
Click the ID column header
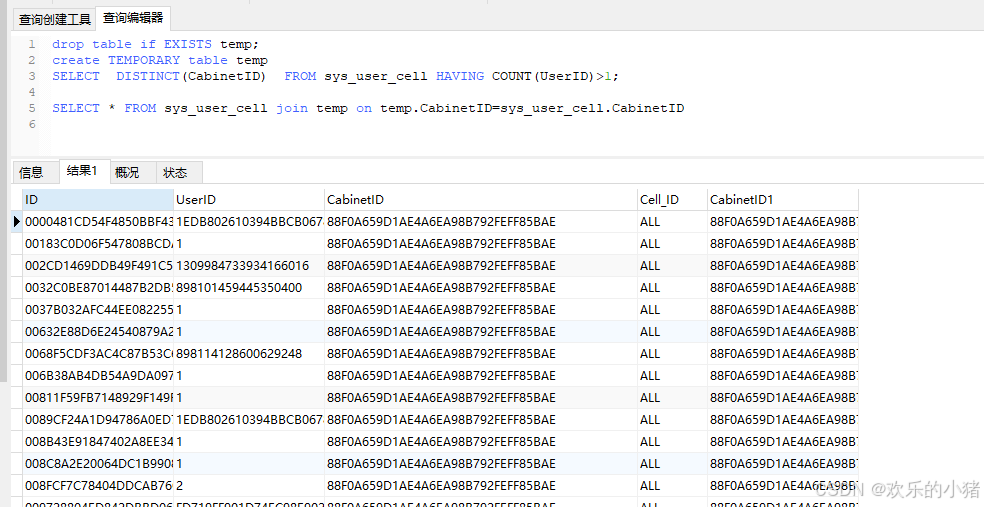pyautogui.click(x=98, y=200)
